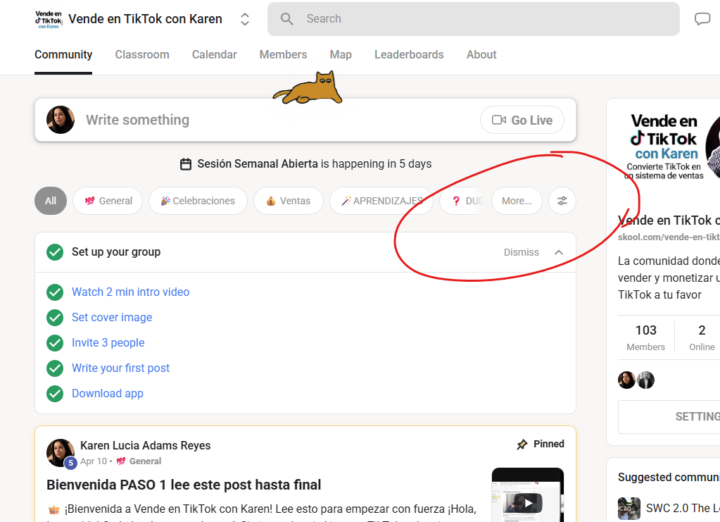Open the Invite 3 people link
The width and height of the screenshot is (720, 522).
click(108, 342)
